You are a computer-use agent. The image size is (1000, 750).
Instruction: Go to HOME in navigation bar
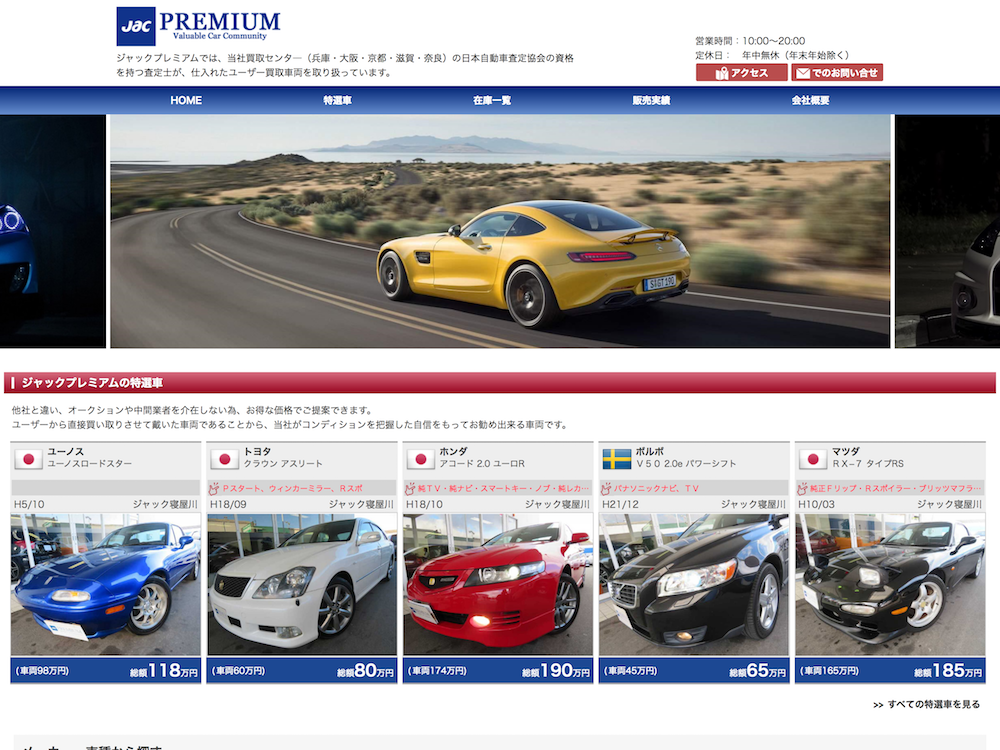click(x=186, y=100)
